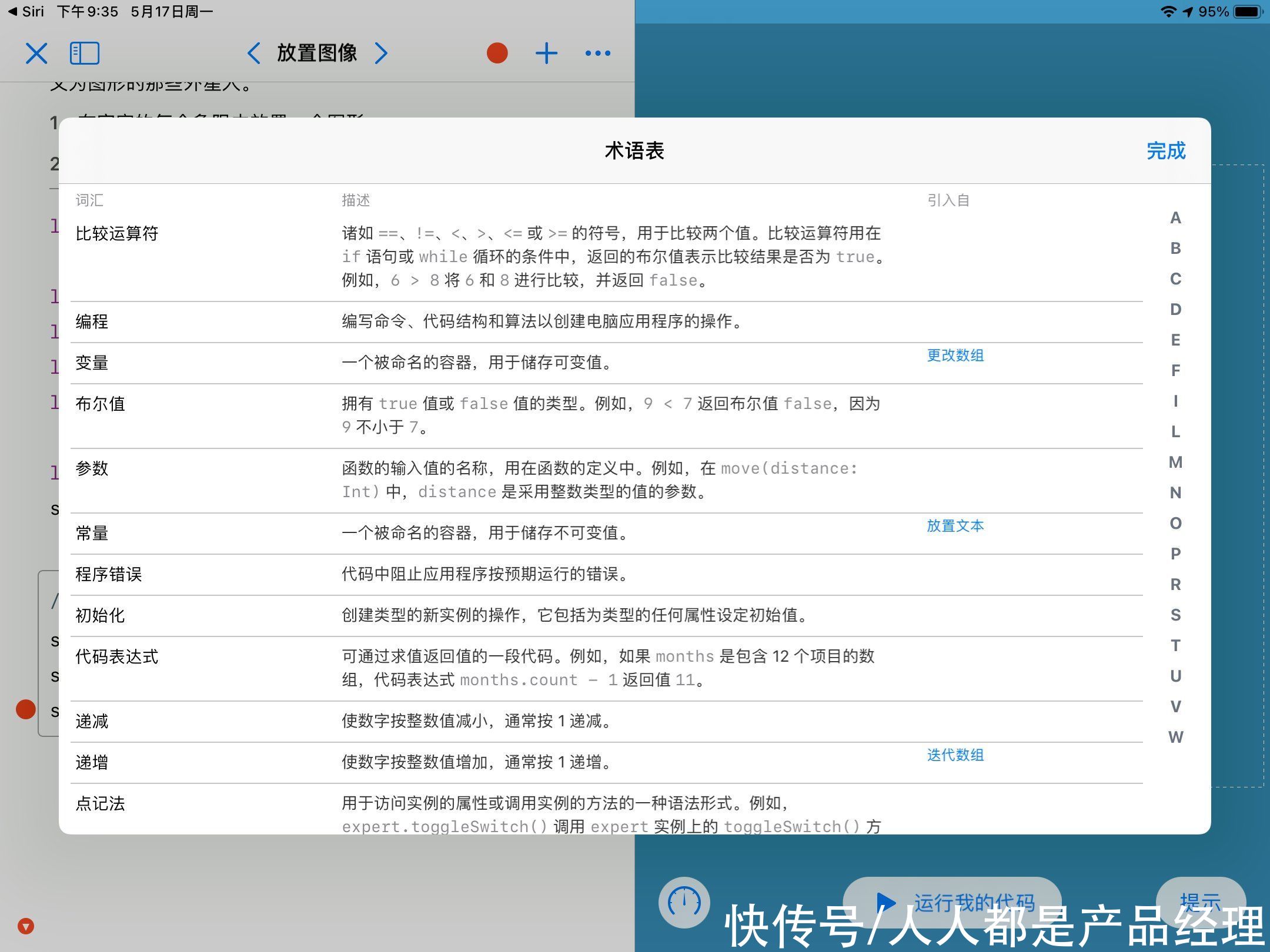This screenshot has height=952, width=1270.
Task: Tap 完成 to close the glossary
Action: point(1166,151)
